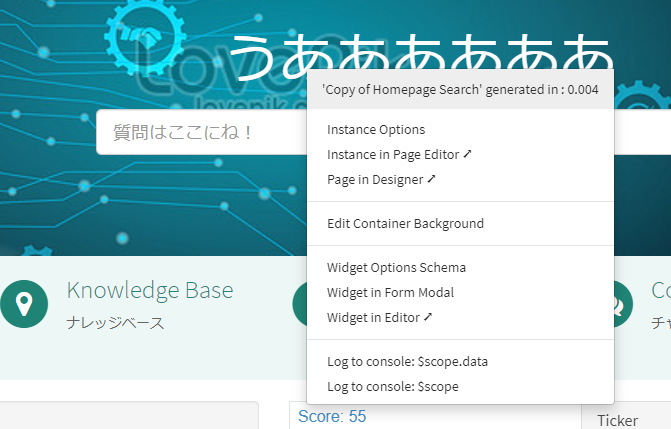The height and width of the screenshot is (429, 671).
Task: Click the gear logo icon in banner
Action: click(x=145, y=38)
